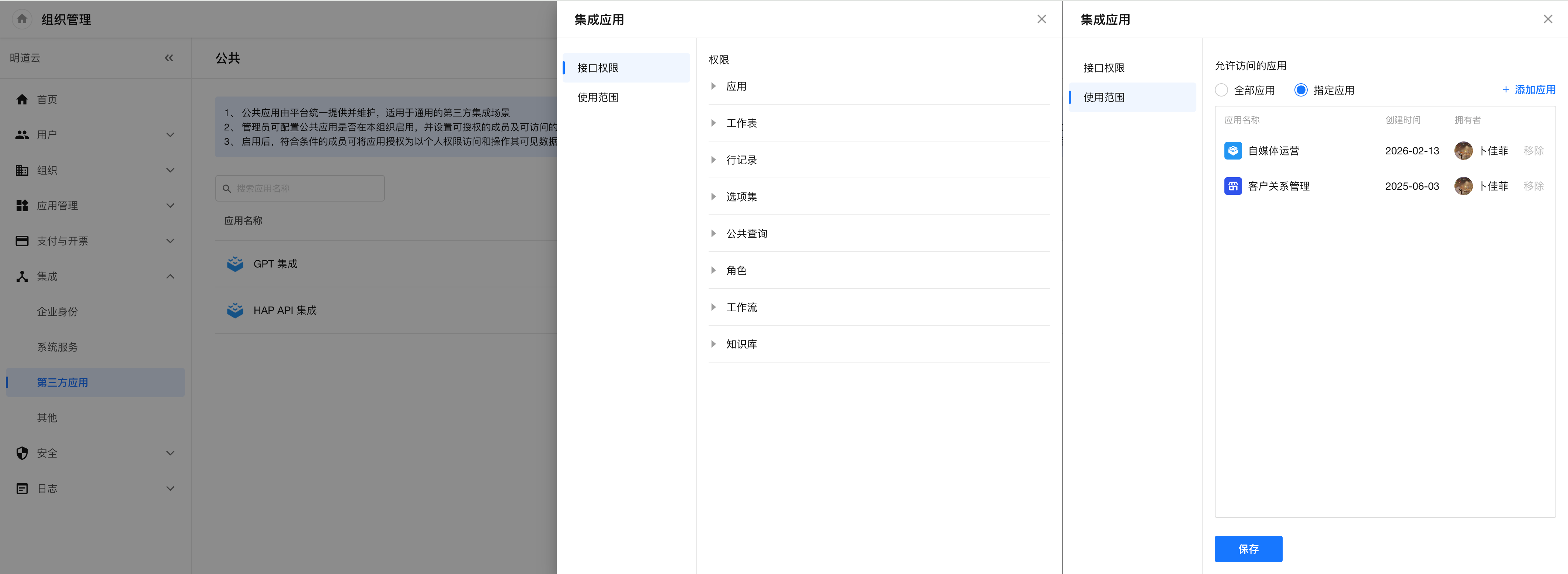The image size is (1568, 574).
Task: Collapse the sidebar with double-chevron icon
Action: [168, 58]
